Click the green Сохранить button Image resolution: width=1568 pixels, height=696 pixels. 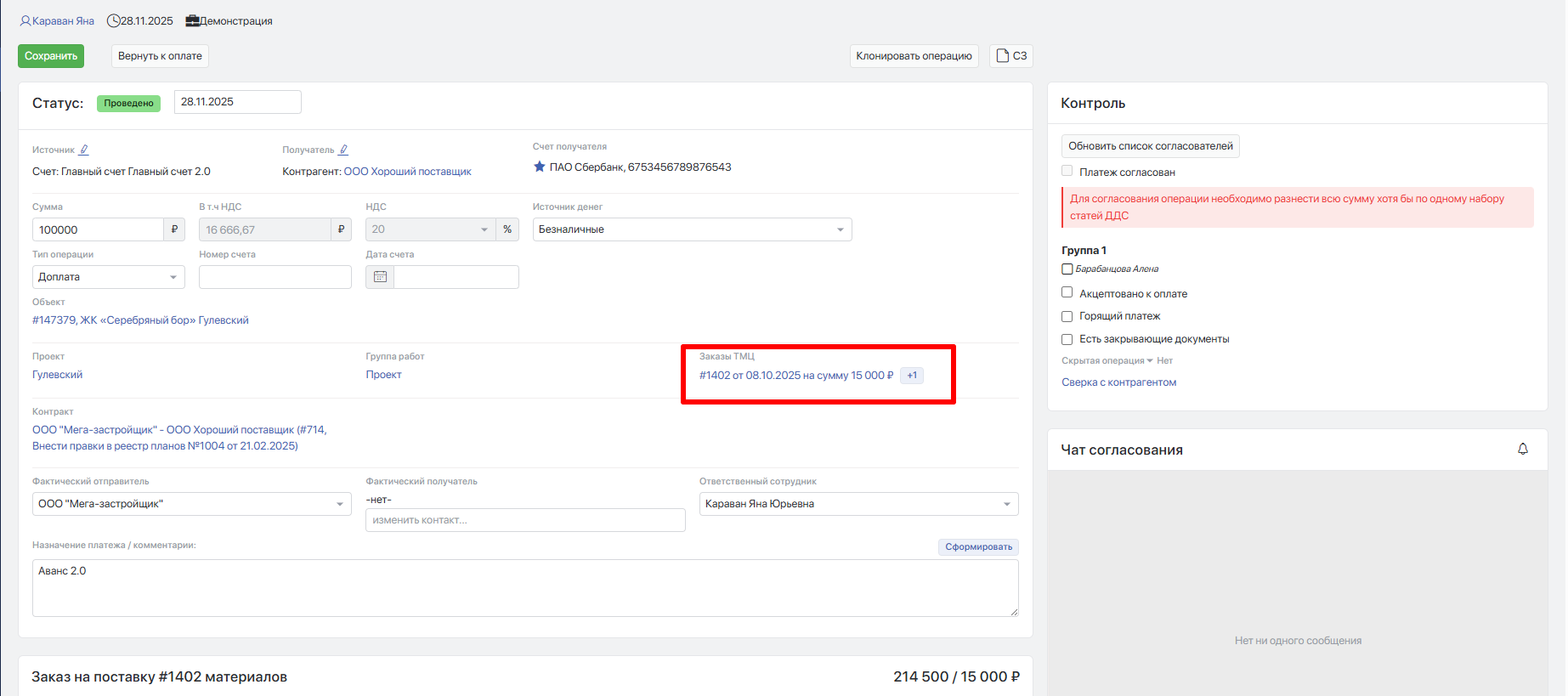51,56
